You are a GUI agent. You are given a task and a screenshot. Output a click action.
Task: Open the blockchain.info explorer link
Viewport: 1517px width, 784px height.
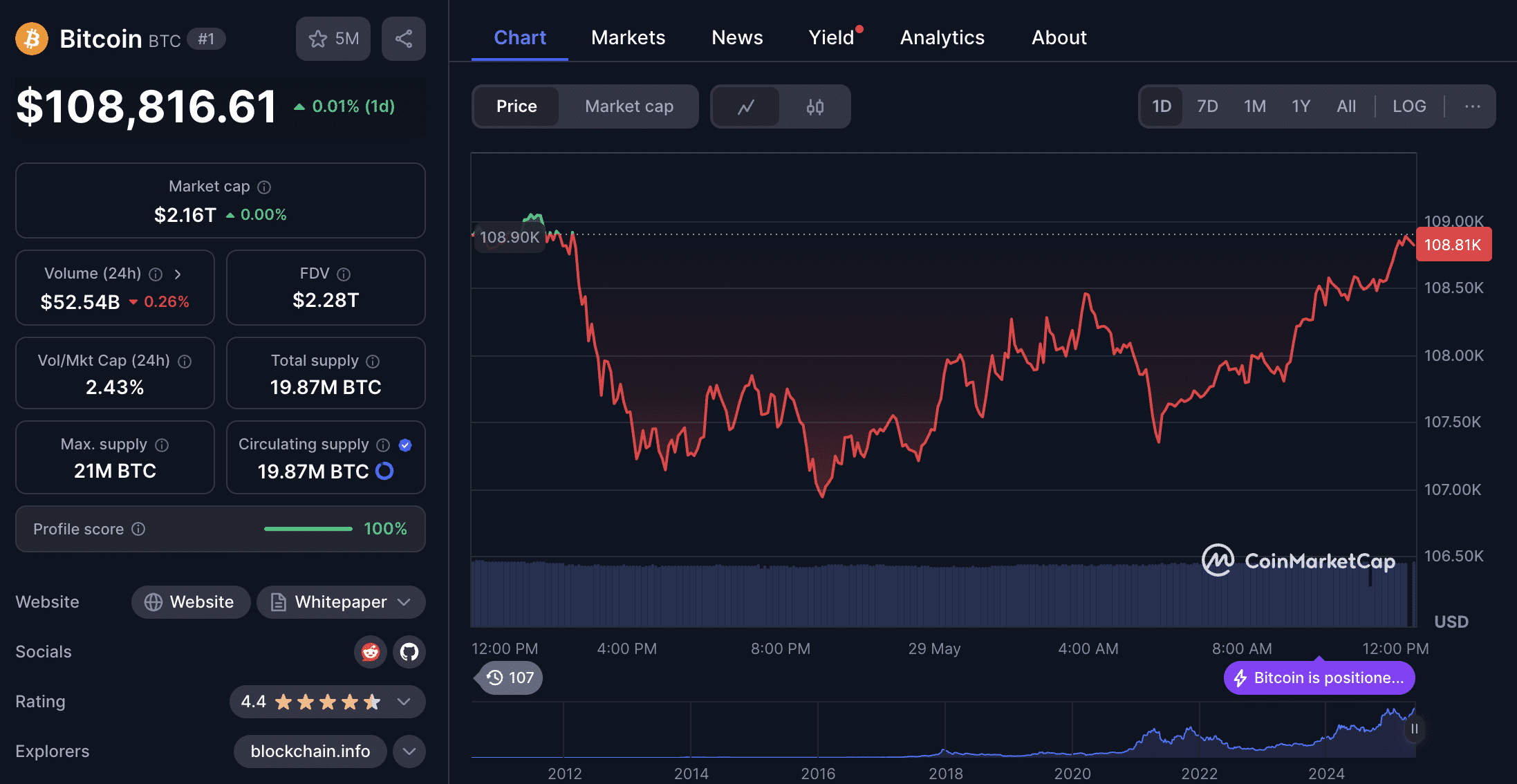click(x=310, y=752)
